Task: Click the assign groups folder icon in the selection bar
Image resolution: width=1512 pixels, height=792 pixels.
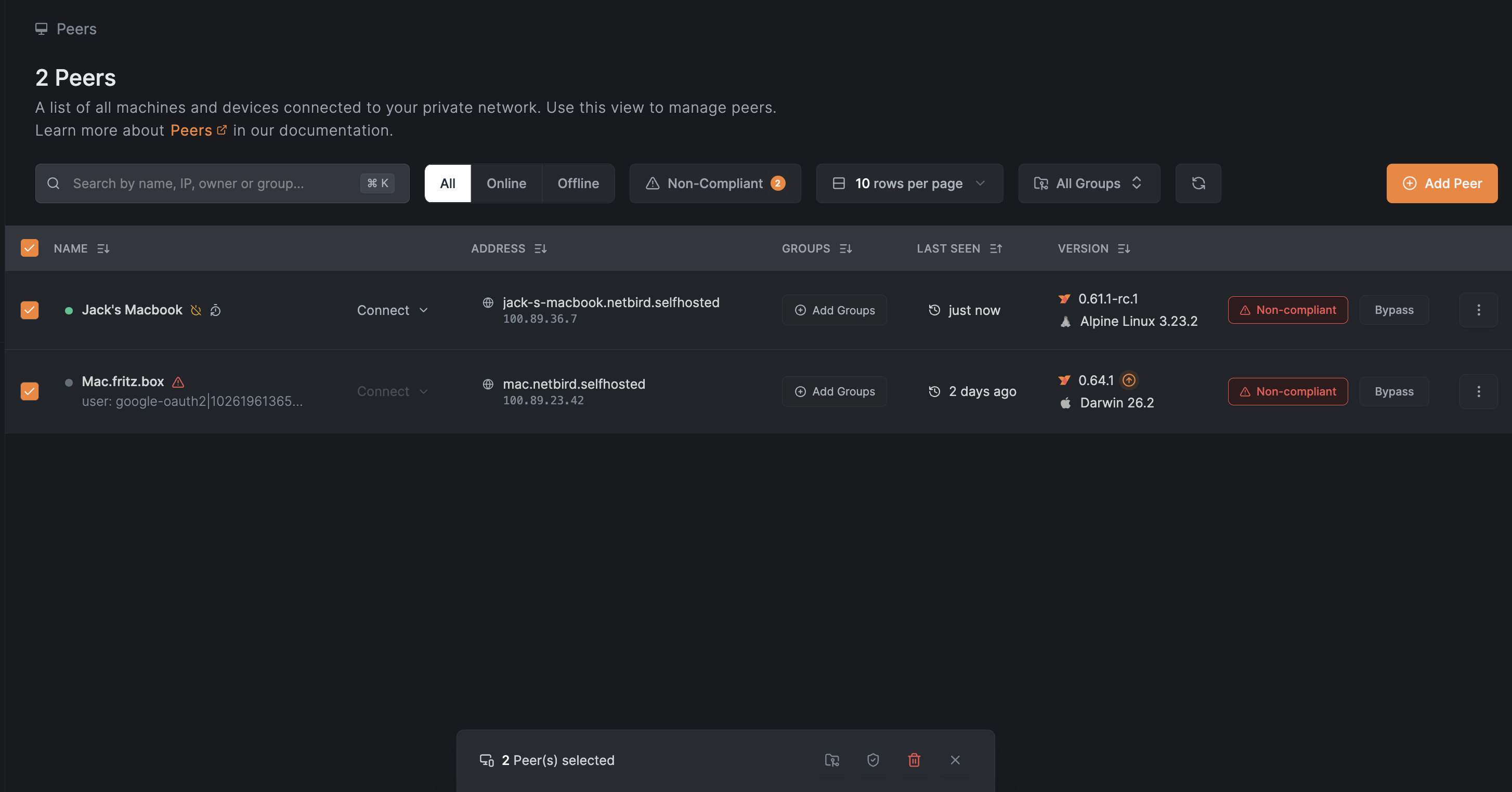Action: pyautogui.click(x=832, y=760)
